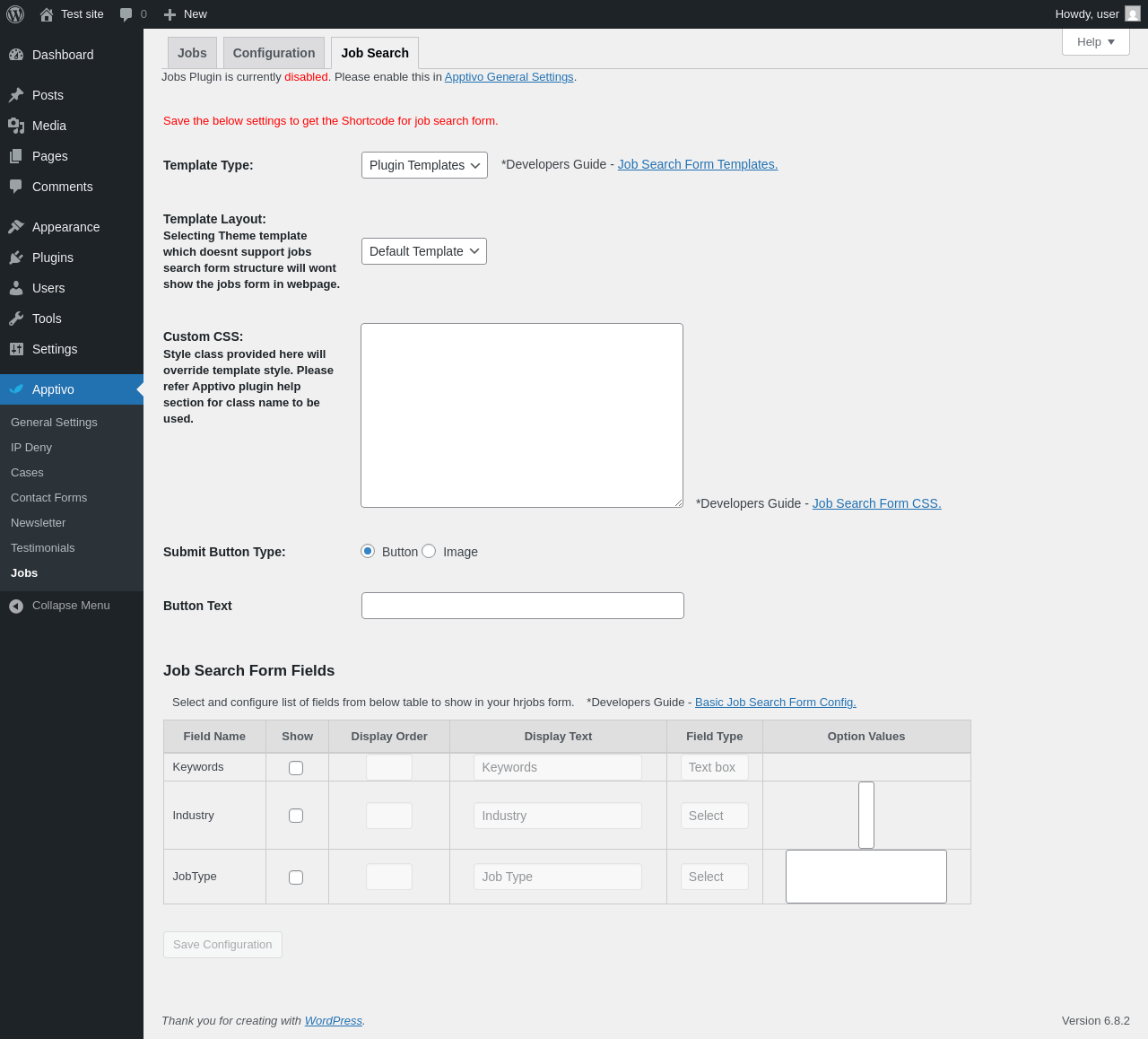Click Keywords Display Text field
1148x1039 pixels.
coord(558,767)
